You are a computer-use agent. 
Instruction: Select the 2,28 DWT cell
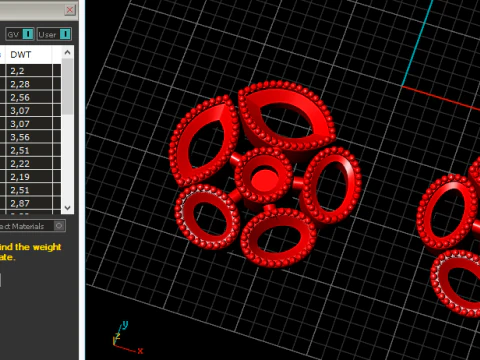coord(29,84)
